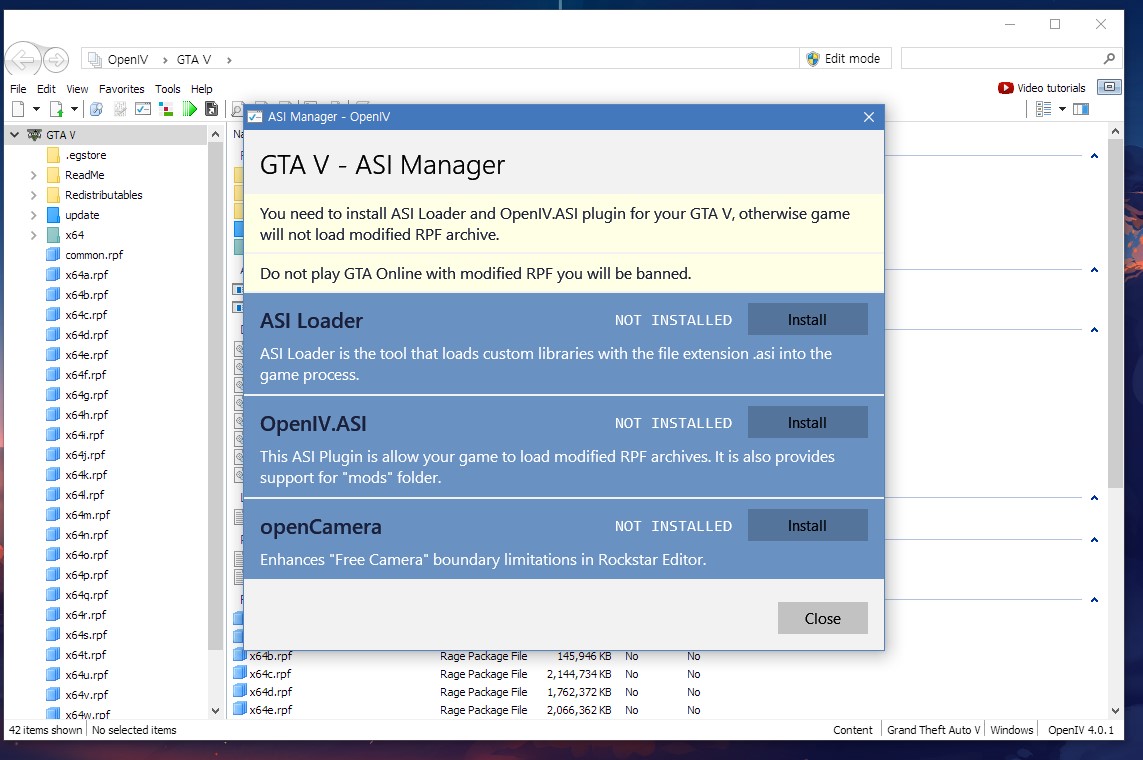Viewport: 1143px width, 760px height.
Task: Open the ASI Manager toolbar icon
Action: click(x=143, y=109)
